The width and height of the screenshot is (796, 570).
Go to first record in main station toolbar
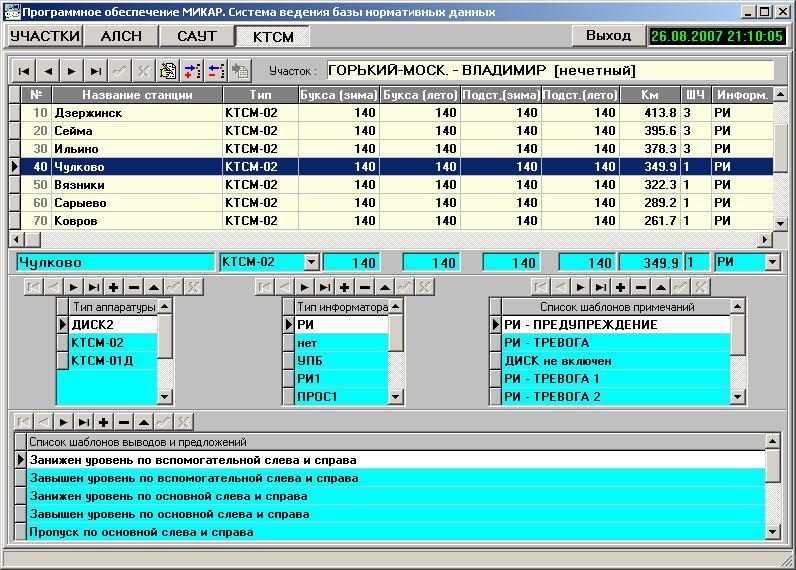point(22,71)
